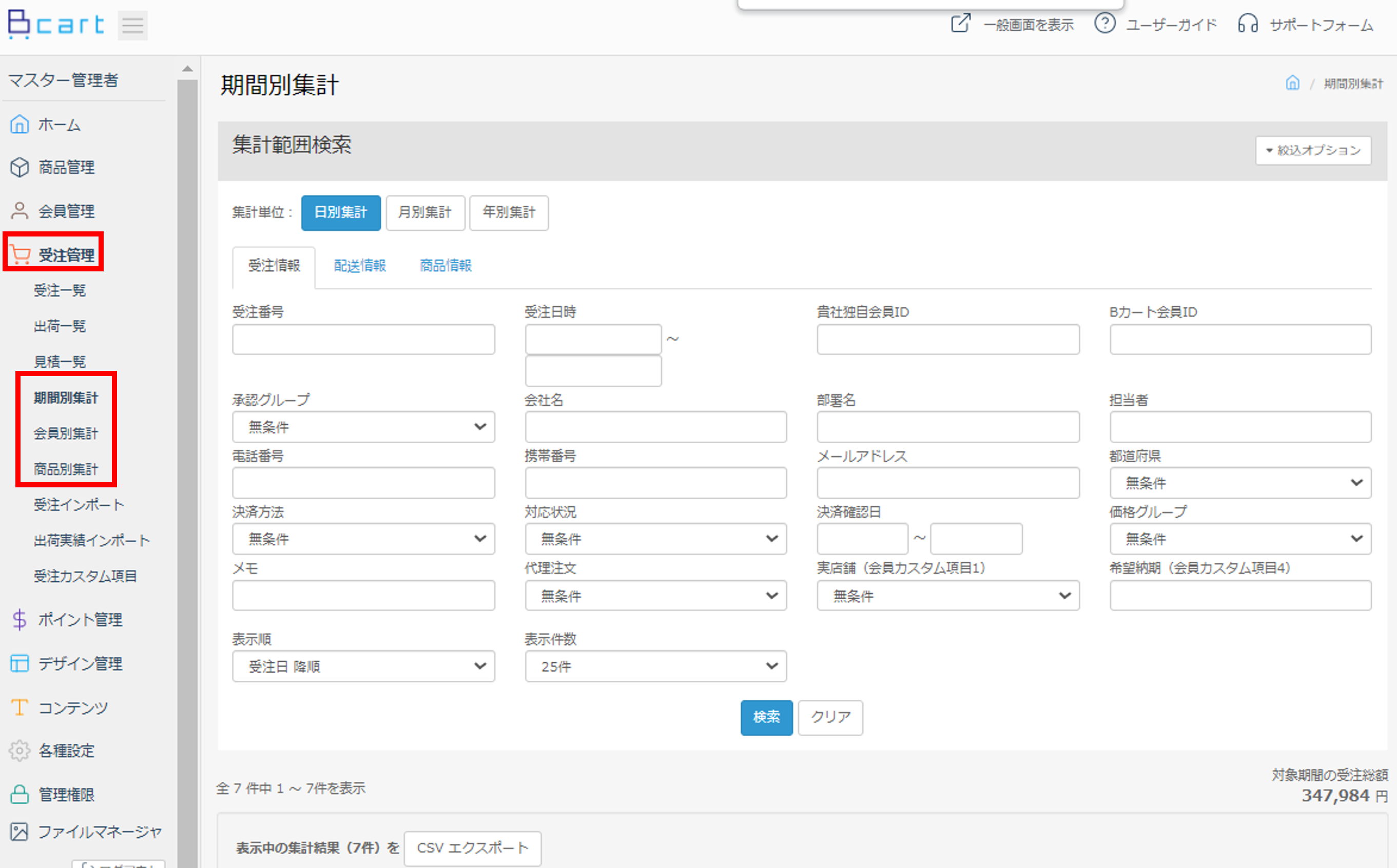Click the 各種設定 gear icon
Screen dimensions: 1397x868
click(20, 751)
